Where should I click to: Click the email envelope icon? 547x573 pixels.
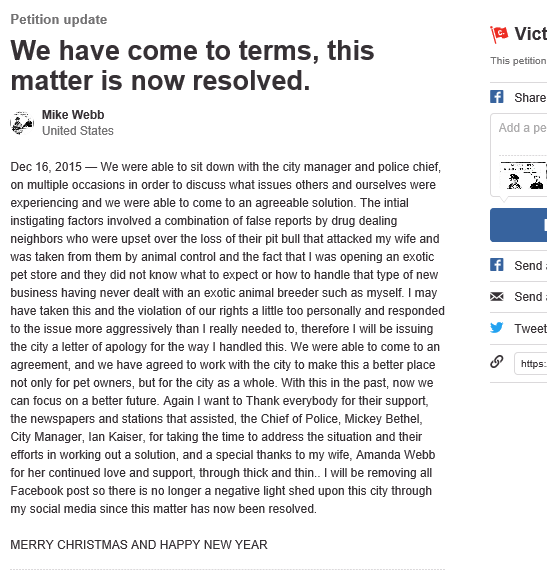497,296
